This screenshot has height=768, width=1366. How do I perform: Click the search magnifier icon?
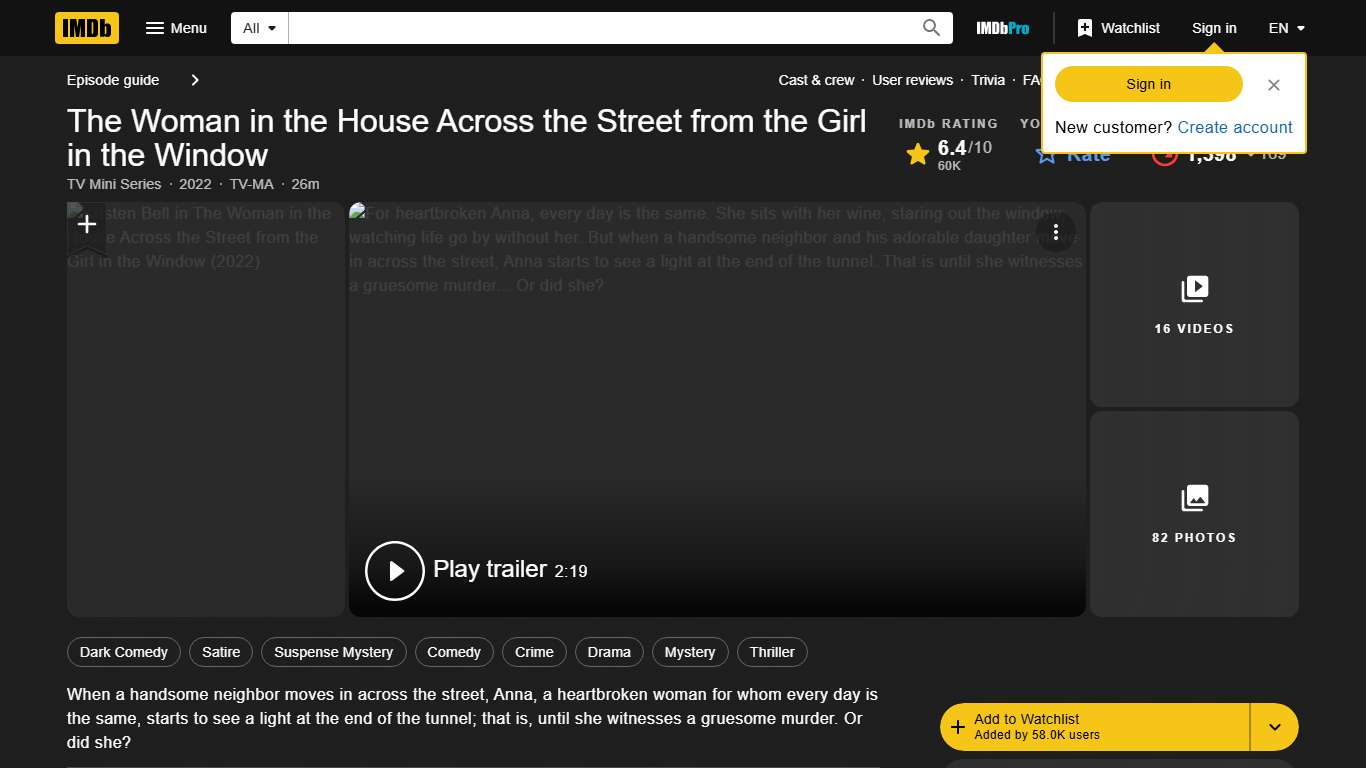930,28
